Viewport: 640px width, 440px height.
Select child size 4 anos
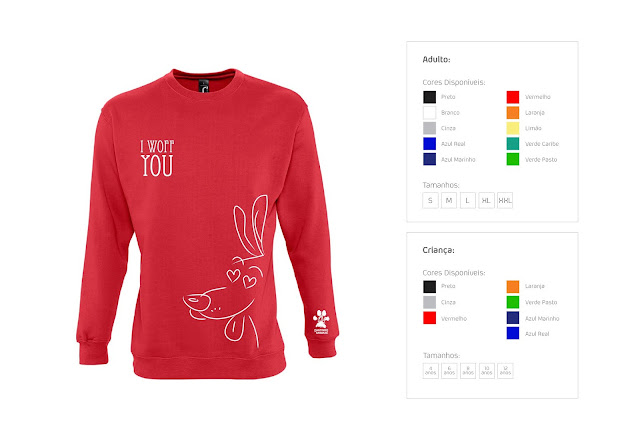pyautogui.click(x=431, y=371)
